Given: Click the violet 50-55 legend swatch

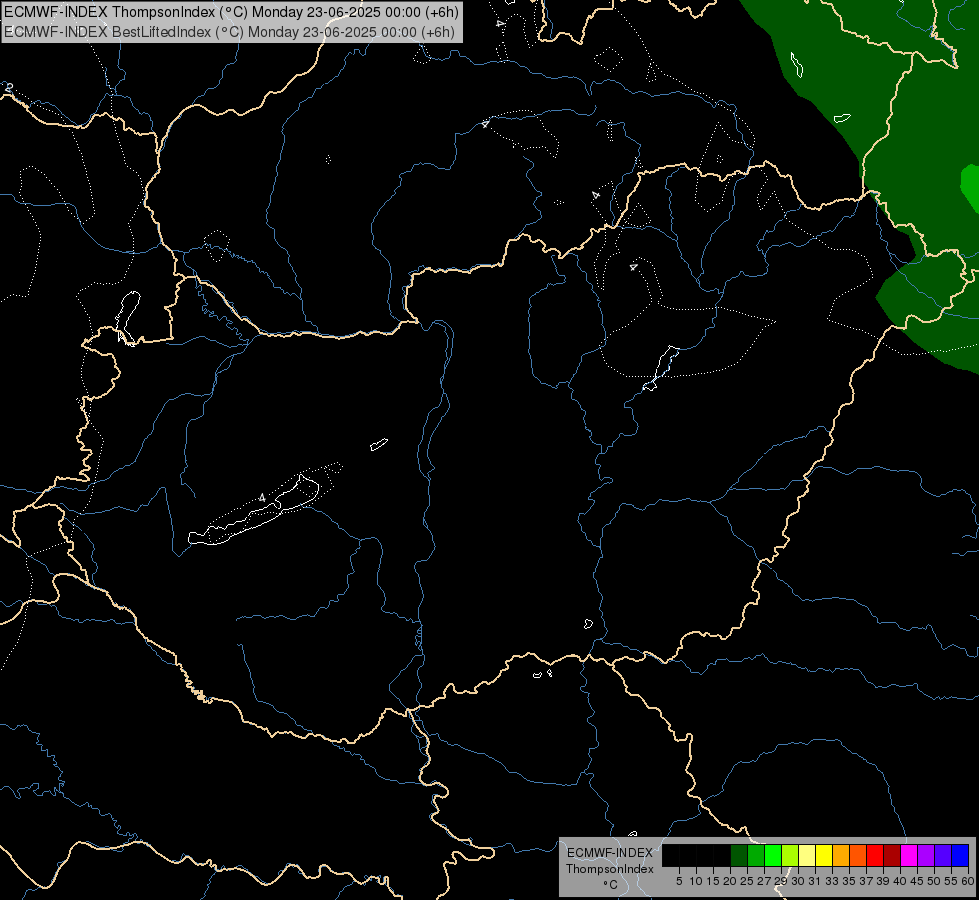Looking at the screenshot, I should tap(943, 855).
